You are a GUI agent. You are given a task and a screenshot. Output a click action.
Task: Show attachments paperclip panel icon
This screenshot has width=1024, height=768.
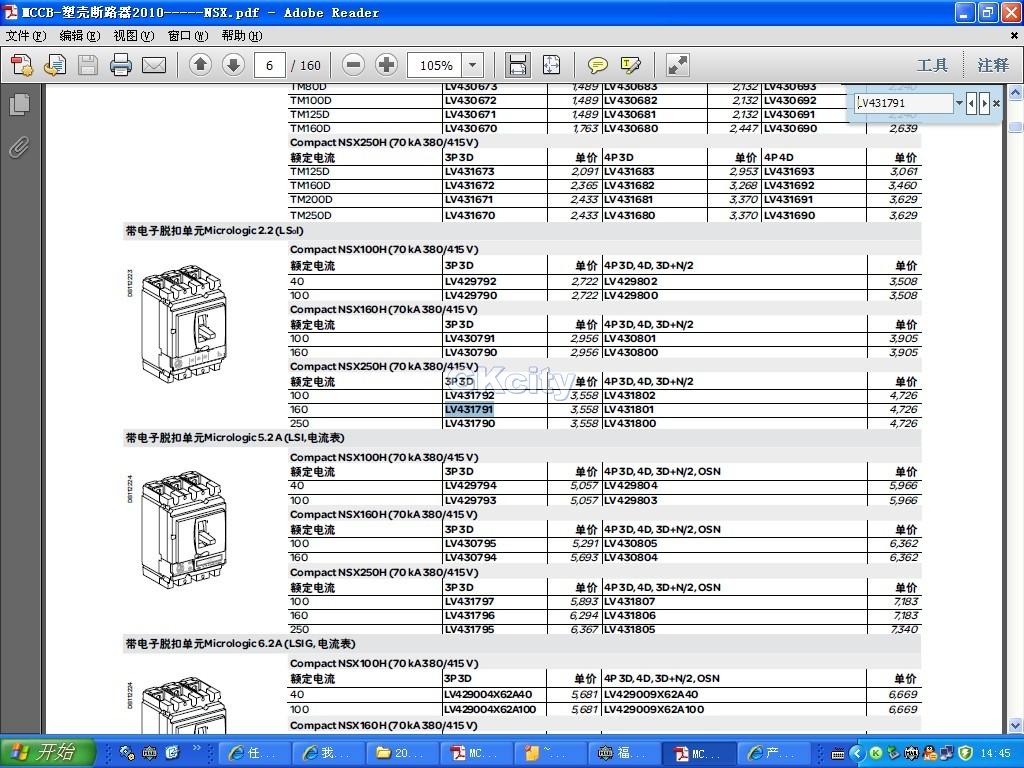click(20, 148)
